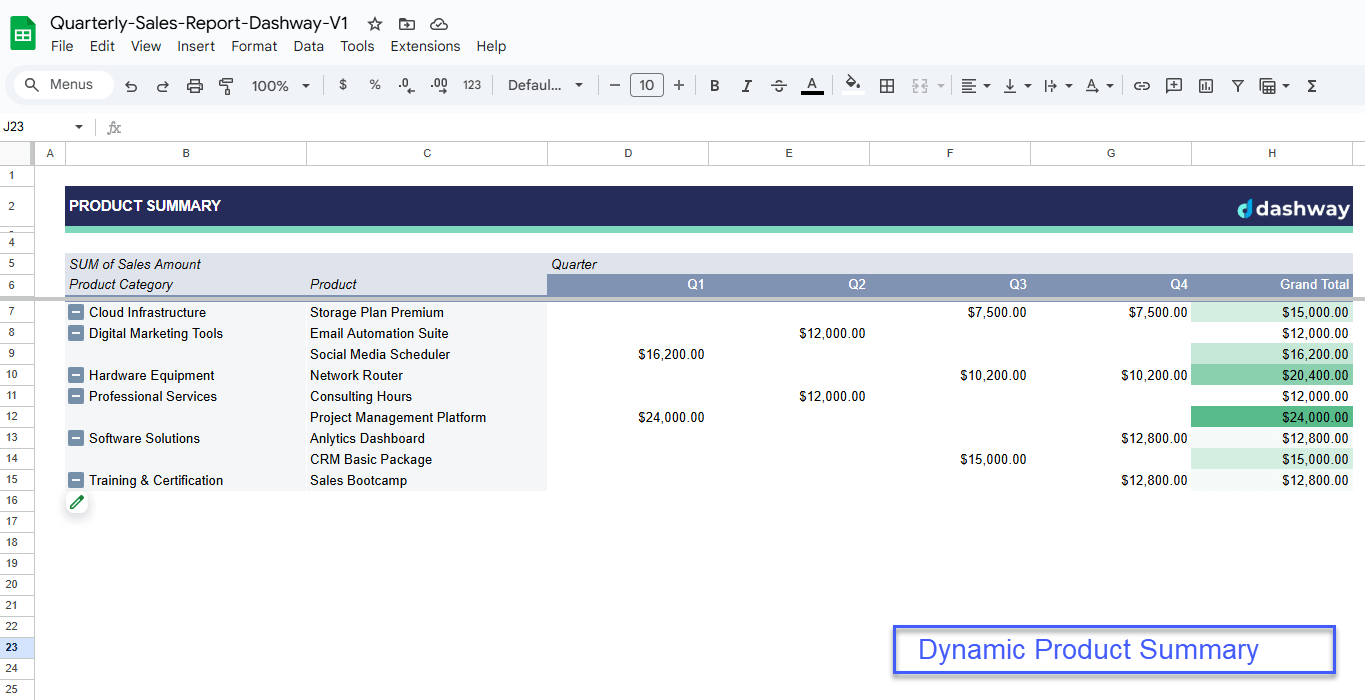The image size is (1365, 700).
Task: Print the spreadsheet
Action: 195,86
